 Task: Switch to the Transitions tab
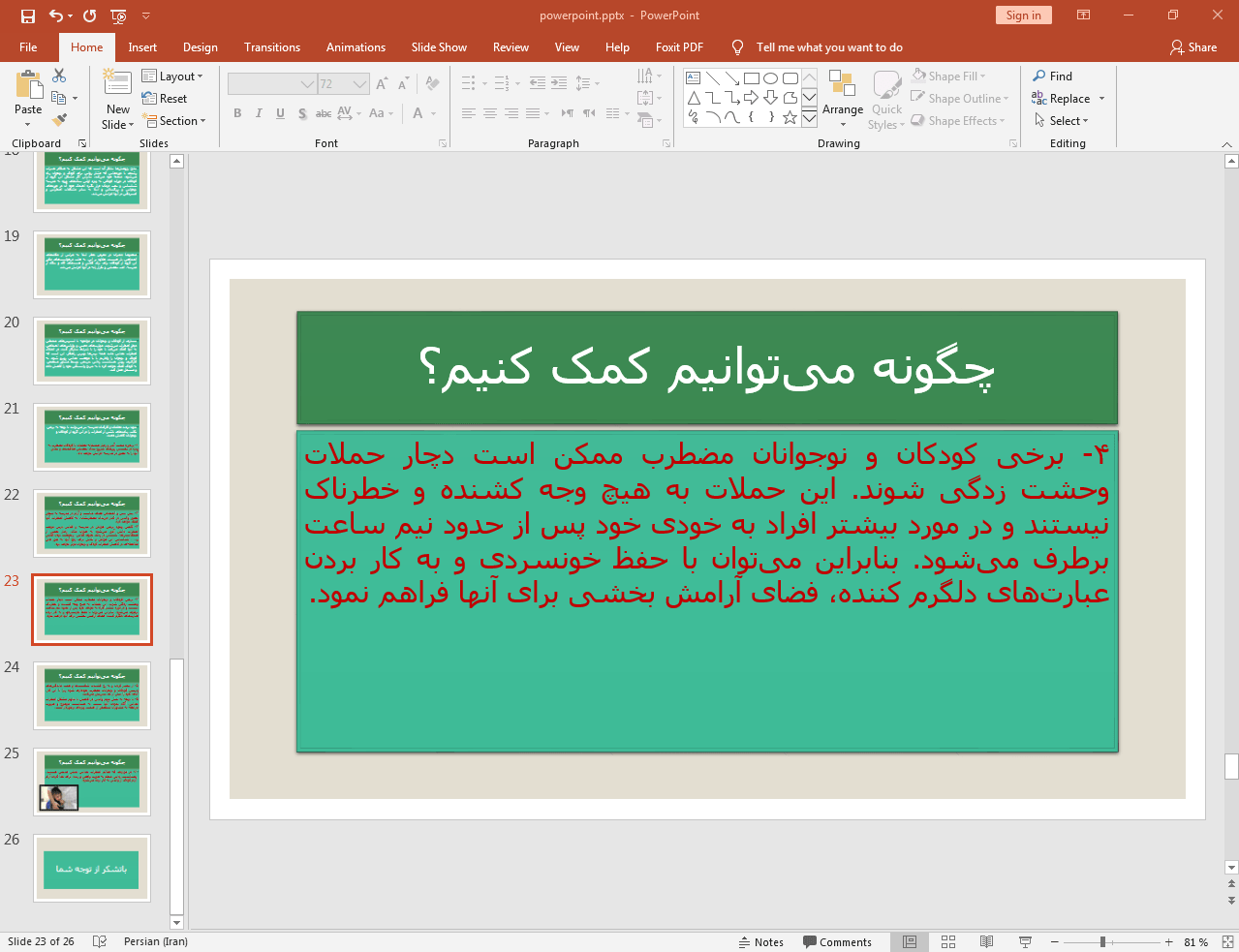coord(272,47)
